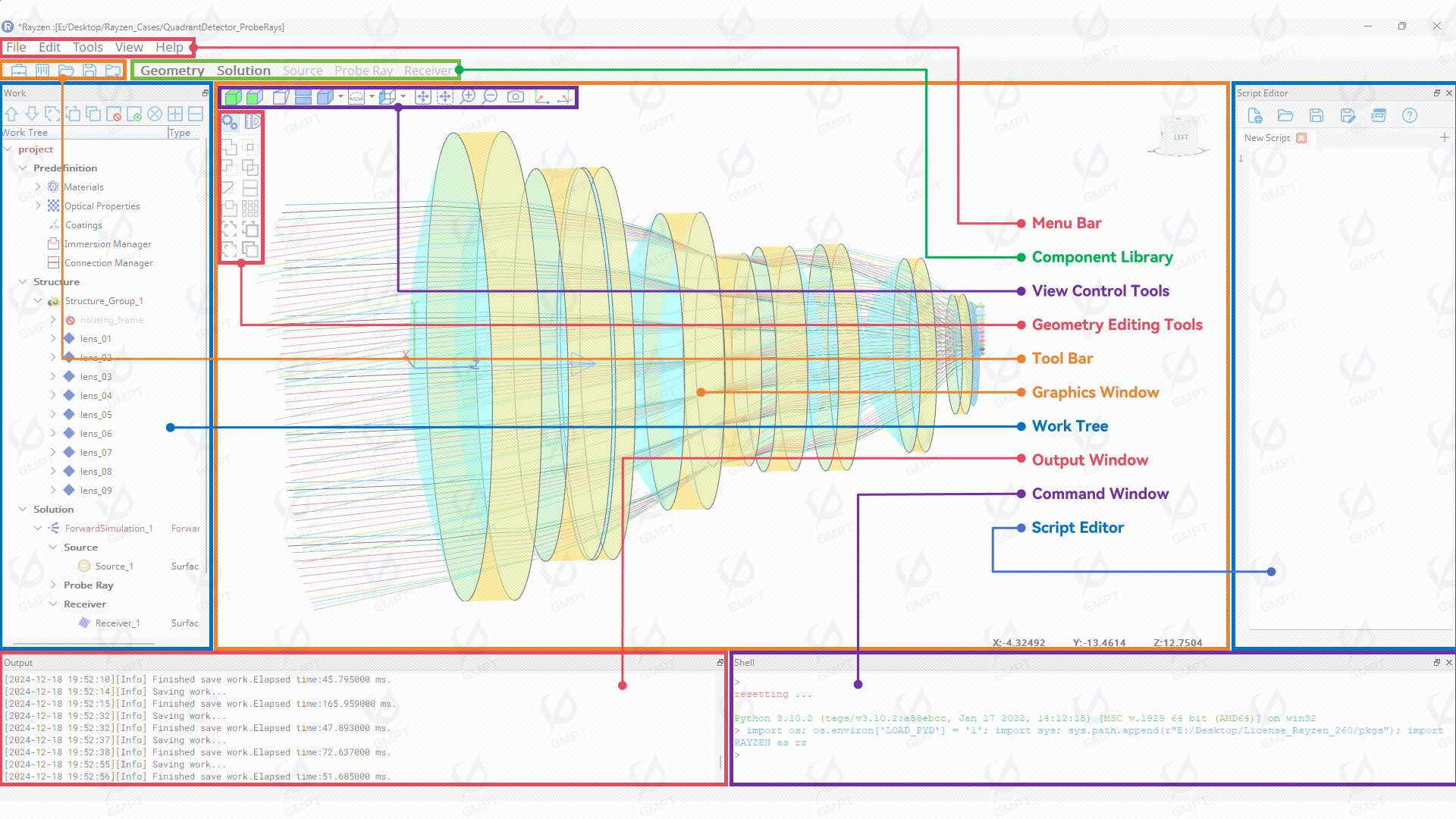This screenshot has height=819, width=1456.
Task: Add a new script tab with plus button
Action: (x=1445, y=137)
